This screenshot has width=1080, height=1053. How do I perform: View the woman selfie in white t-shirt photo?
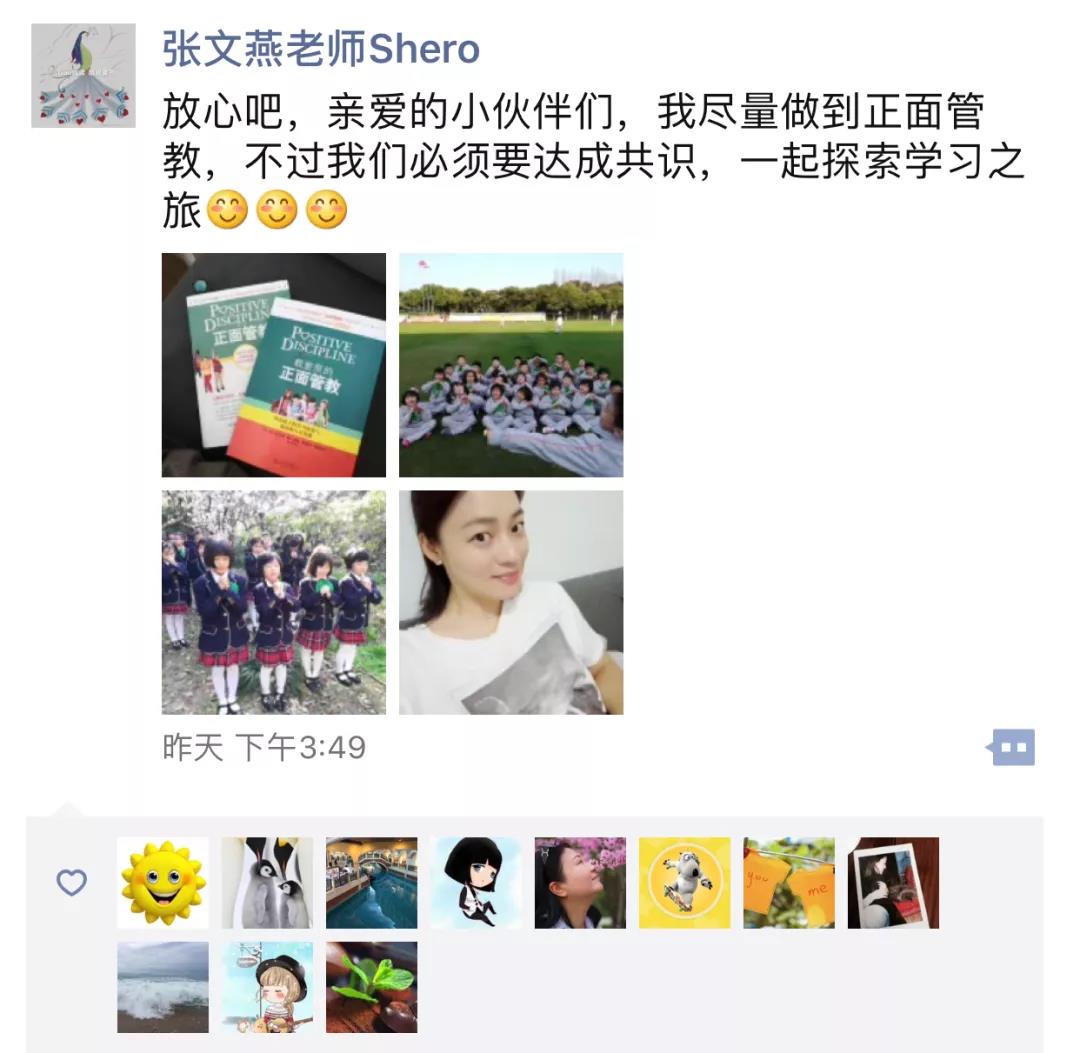[x=511, y=603]
